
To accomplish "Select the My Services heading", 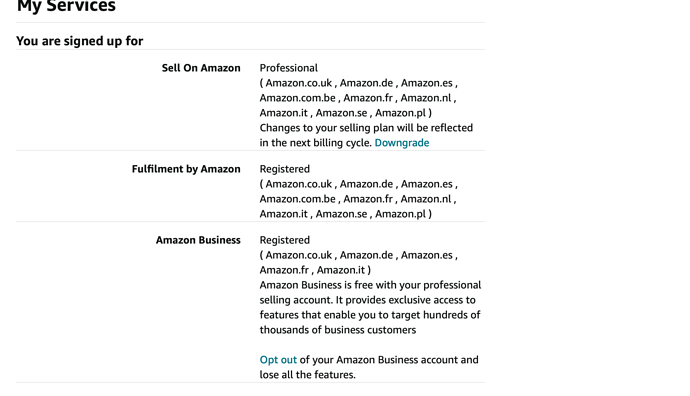I will pos(66,6).
